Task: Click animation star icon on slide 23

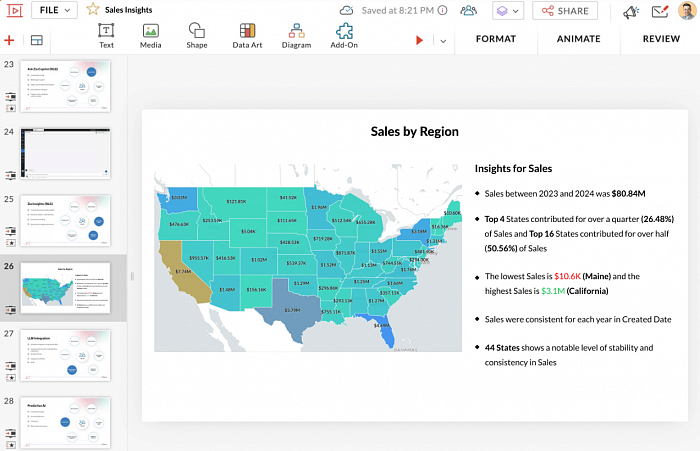Action: (x=11, y=108)
